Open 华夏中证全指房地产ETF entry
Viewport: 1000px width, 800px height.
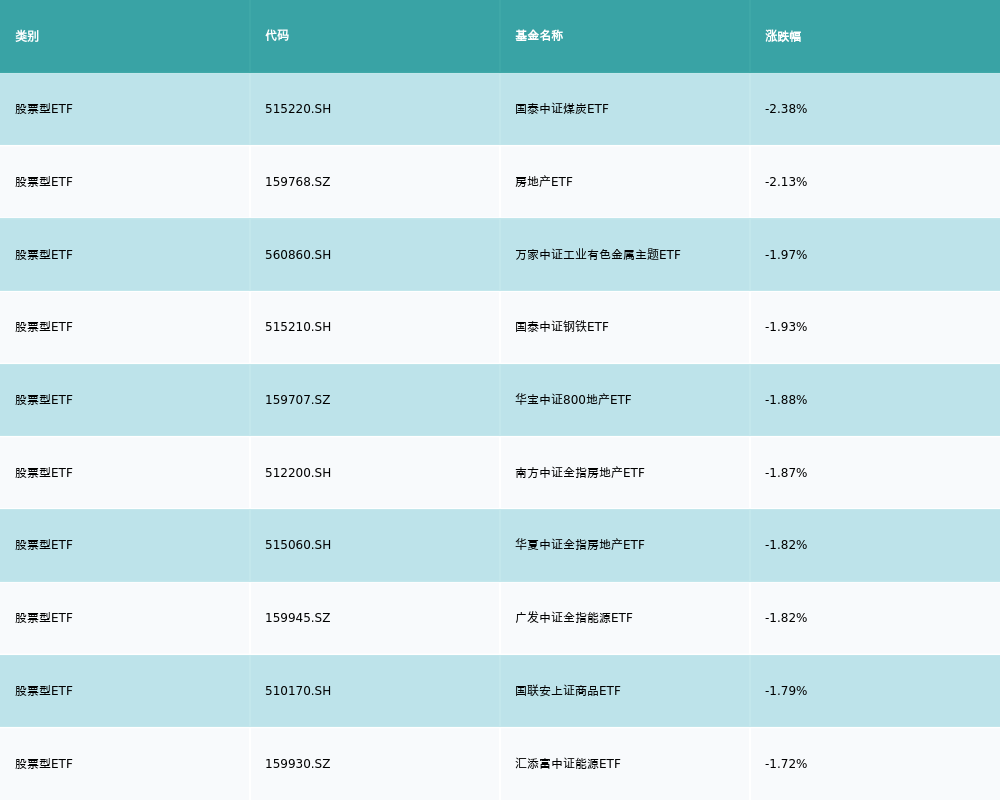click(580, 545)
